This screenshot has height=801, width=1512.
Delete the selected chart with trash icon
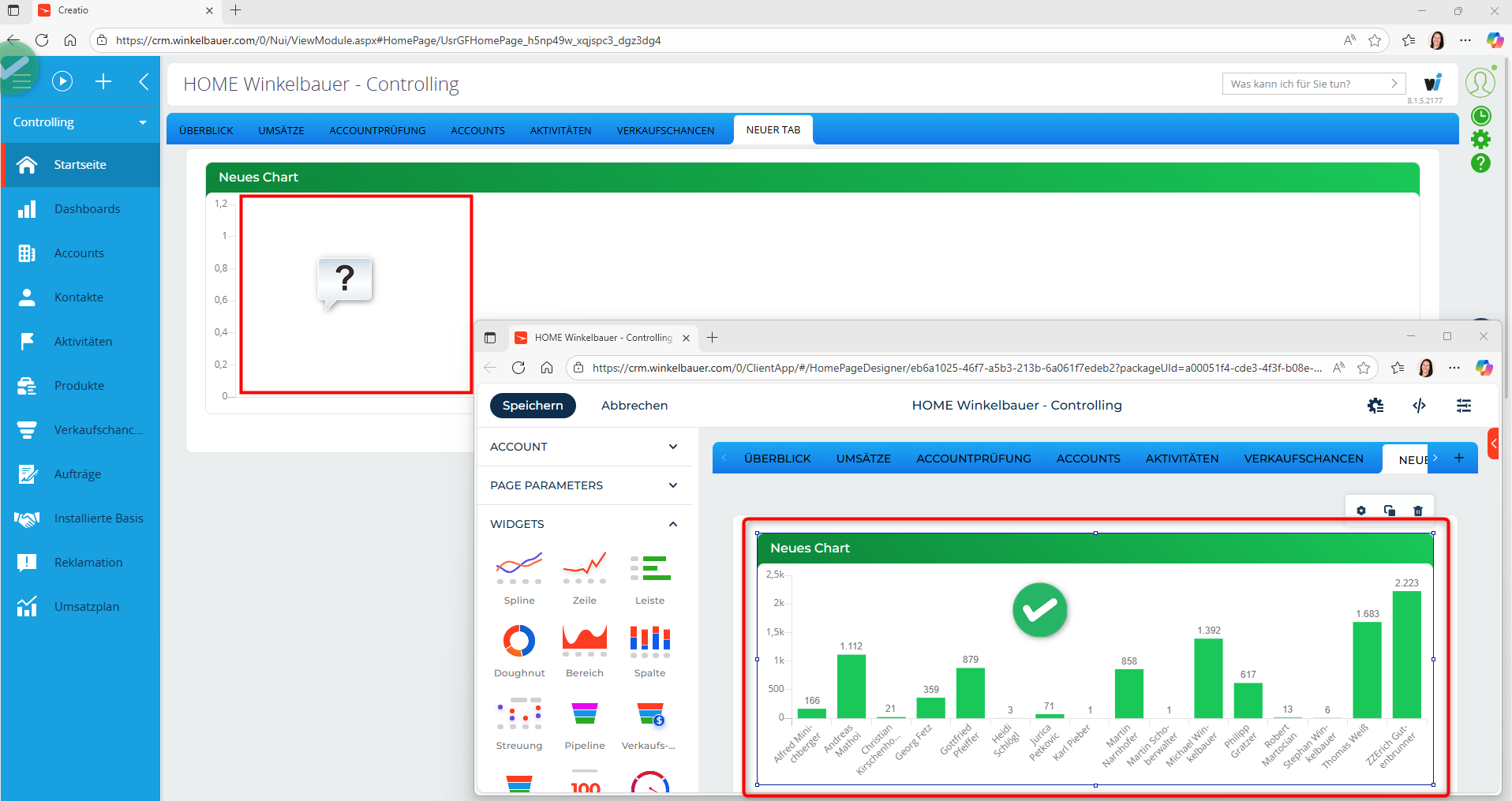1417,511
